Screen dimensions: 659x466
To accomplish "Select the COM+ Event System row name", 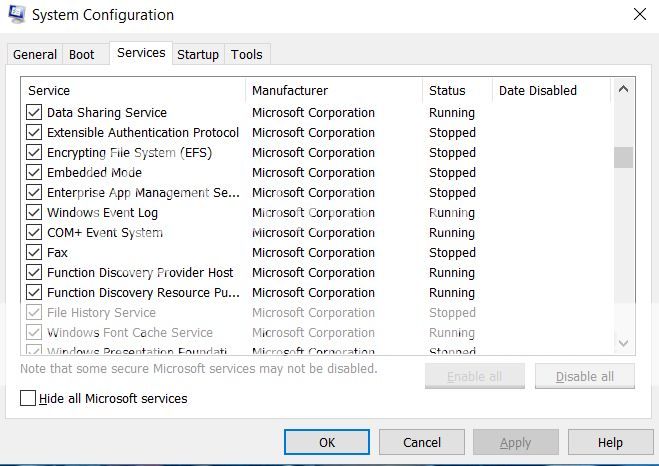I will (x=105, y=232).
